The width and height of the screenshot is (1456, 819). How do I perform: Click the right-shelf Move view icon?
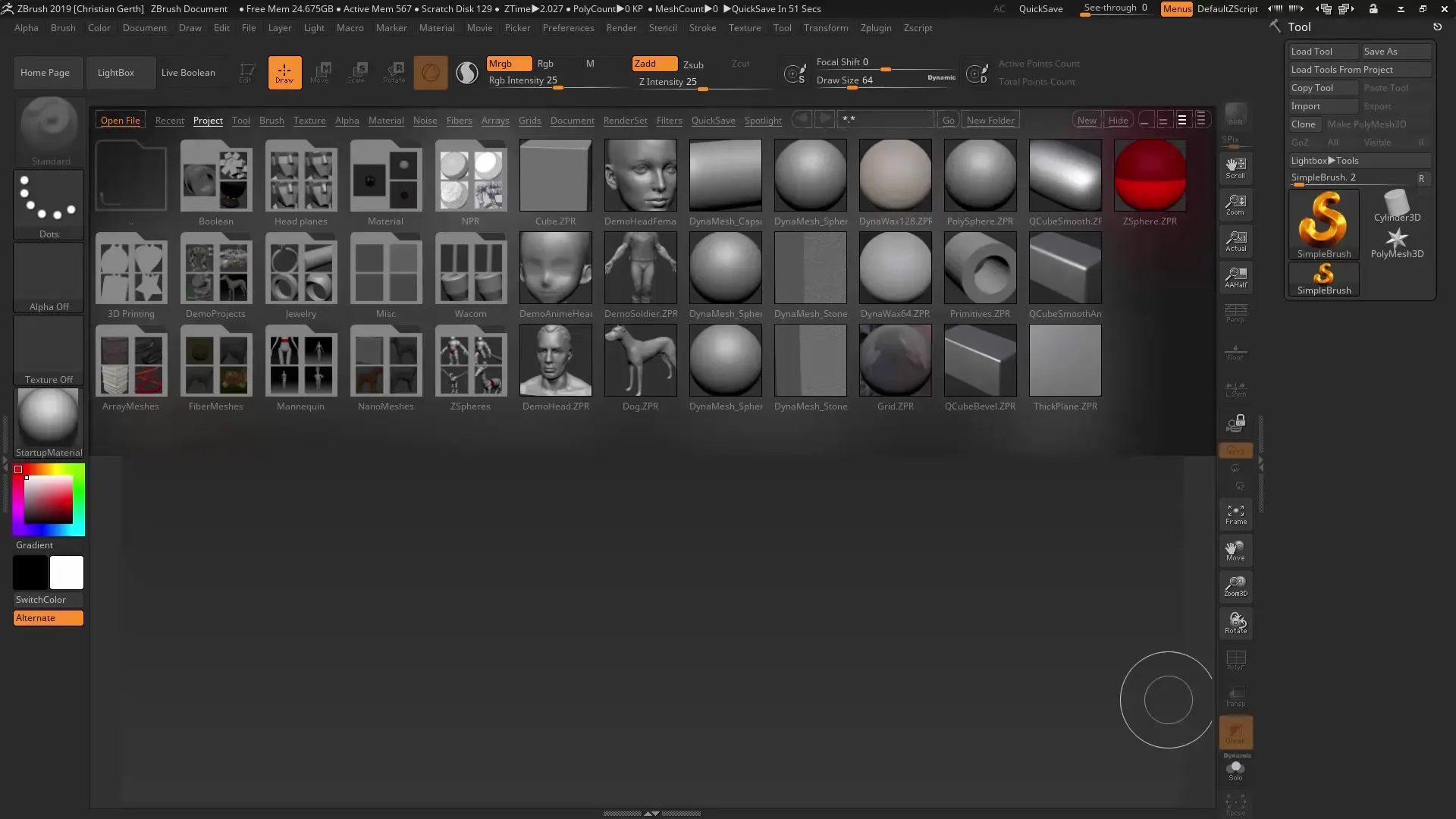(1235, 551)
